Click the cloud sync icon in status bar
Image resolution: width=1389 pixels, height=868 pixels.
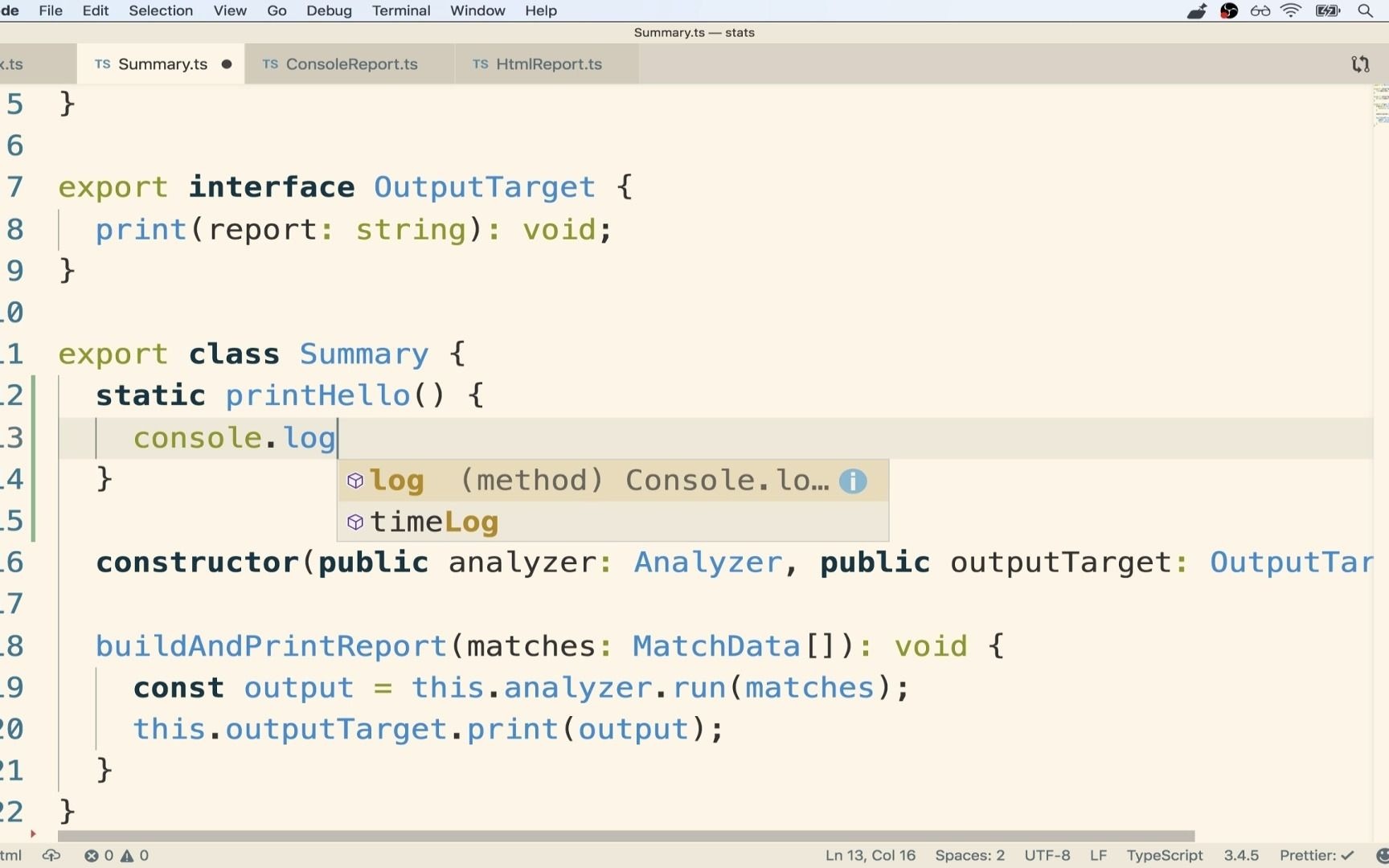tap(51, 855)
